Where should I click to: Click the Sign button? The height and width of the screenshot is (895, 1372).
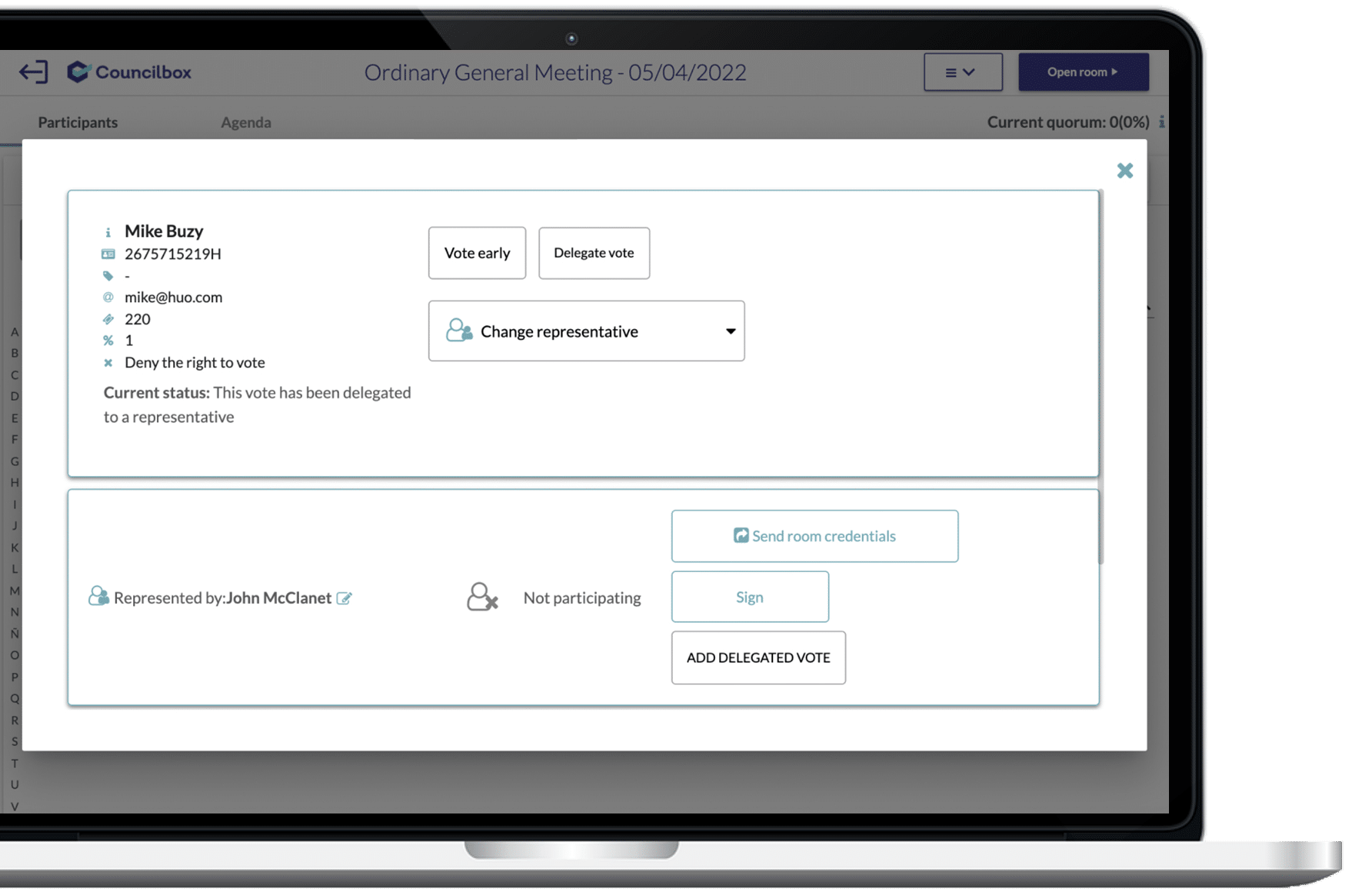750,597
